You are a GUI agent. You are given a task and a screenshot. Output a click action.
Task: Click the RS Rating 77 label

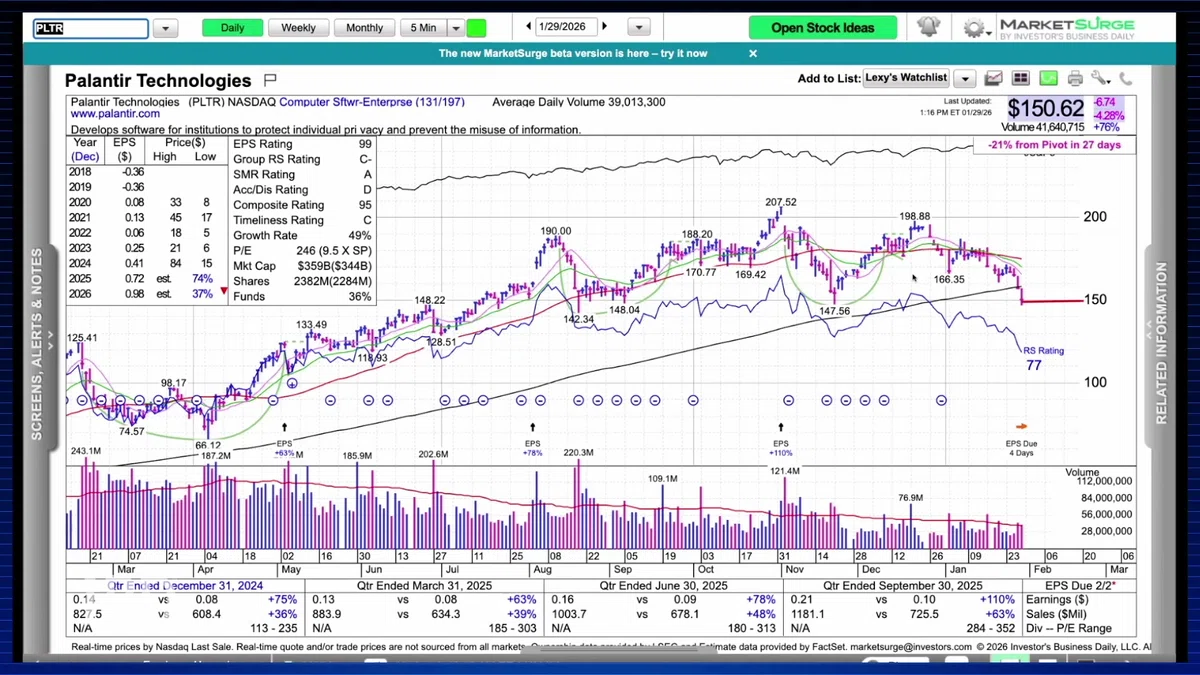click(x=1044, y=358)
